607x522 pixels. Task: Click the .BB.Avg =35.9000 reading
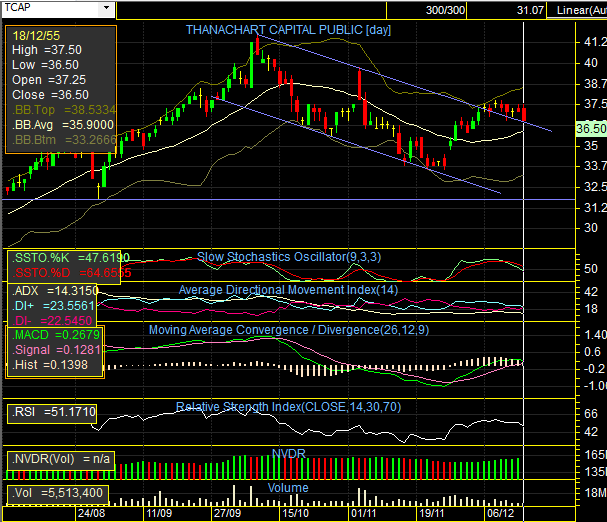click(x=63, y=125)
